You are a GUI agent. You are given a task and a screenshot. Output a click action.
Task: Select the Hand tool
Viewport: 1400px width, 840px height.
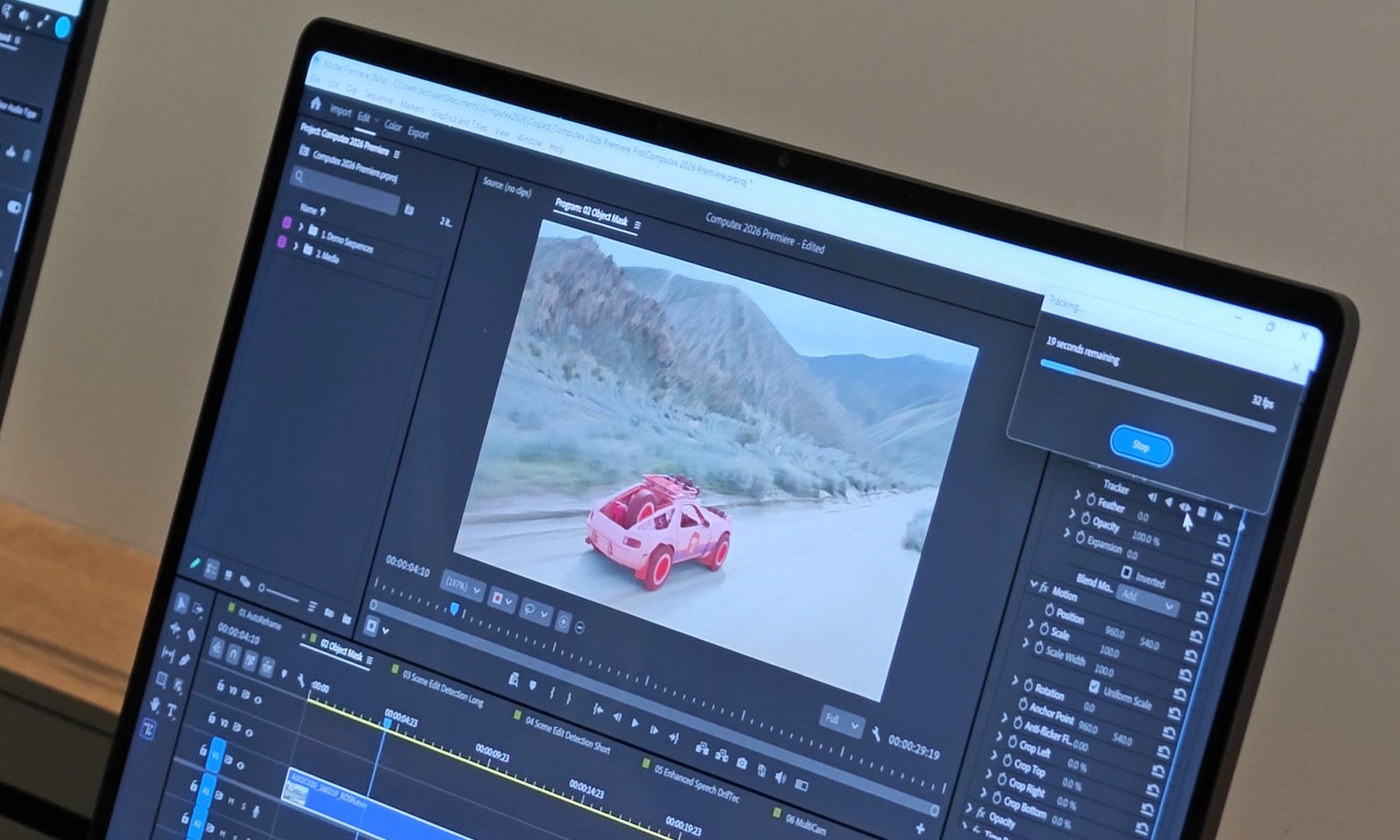coord(155,705)
